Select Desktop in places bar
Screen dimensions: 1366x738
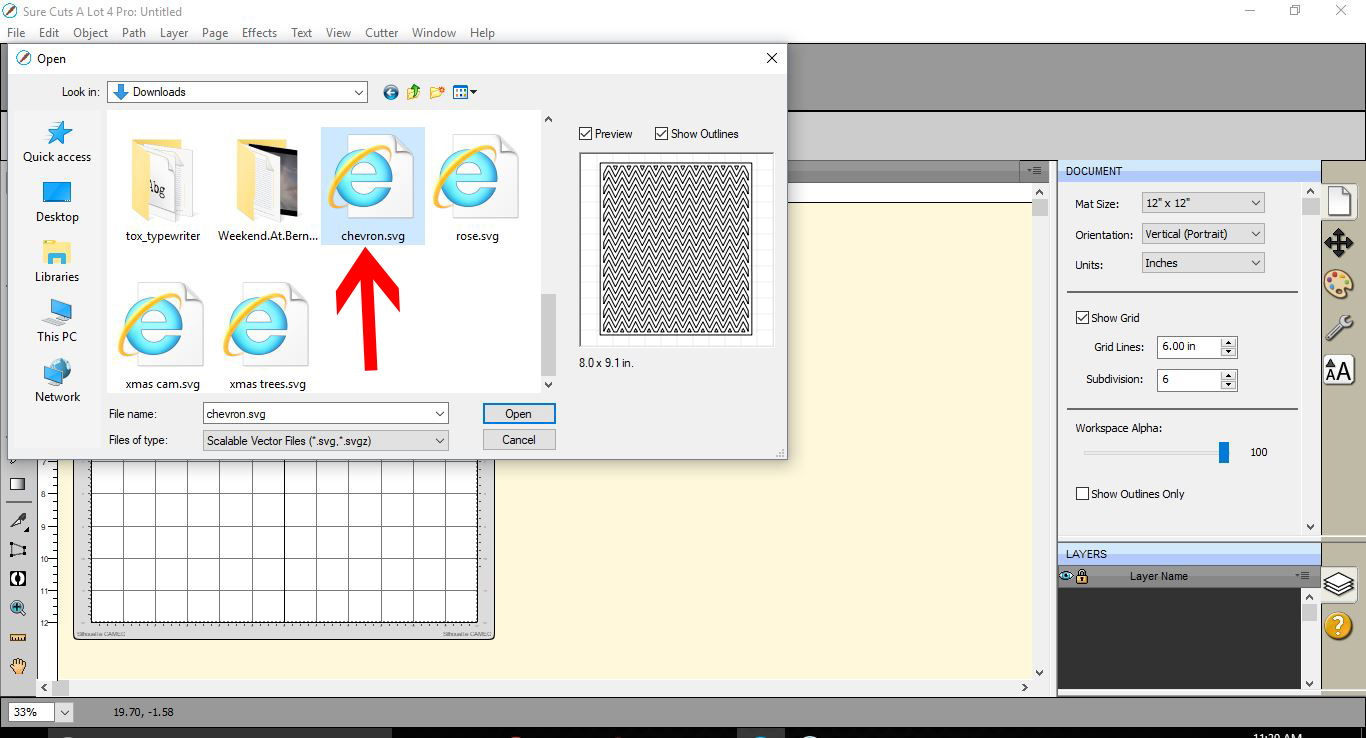click(57, 202)
